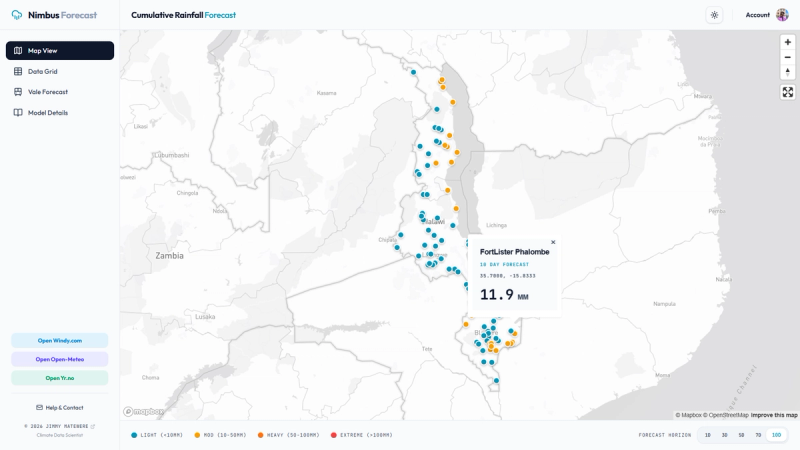Click the 11.9 MM rainfall value
Screen dimensions: 800x450
tap(504, 294)
